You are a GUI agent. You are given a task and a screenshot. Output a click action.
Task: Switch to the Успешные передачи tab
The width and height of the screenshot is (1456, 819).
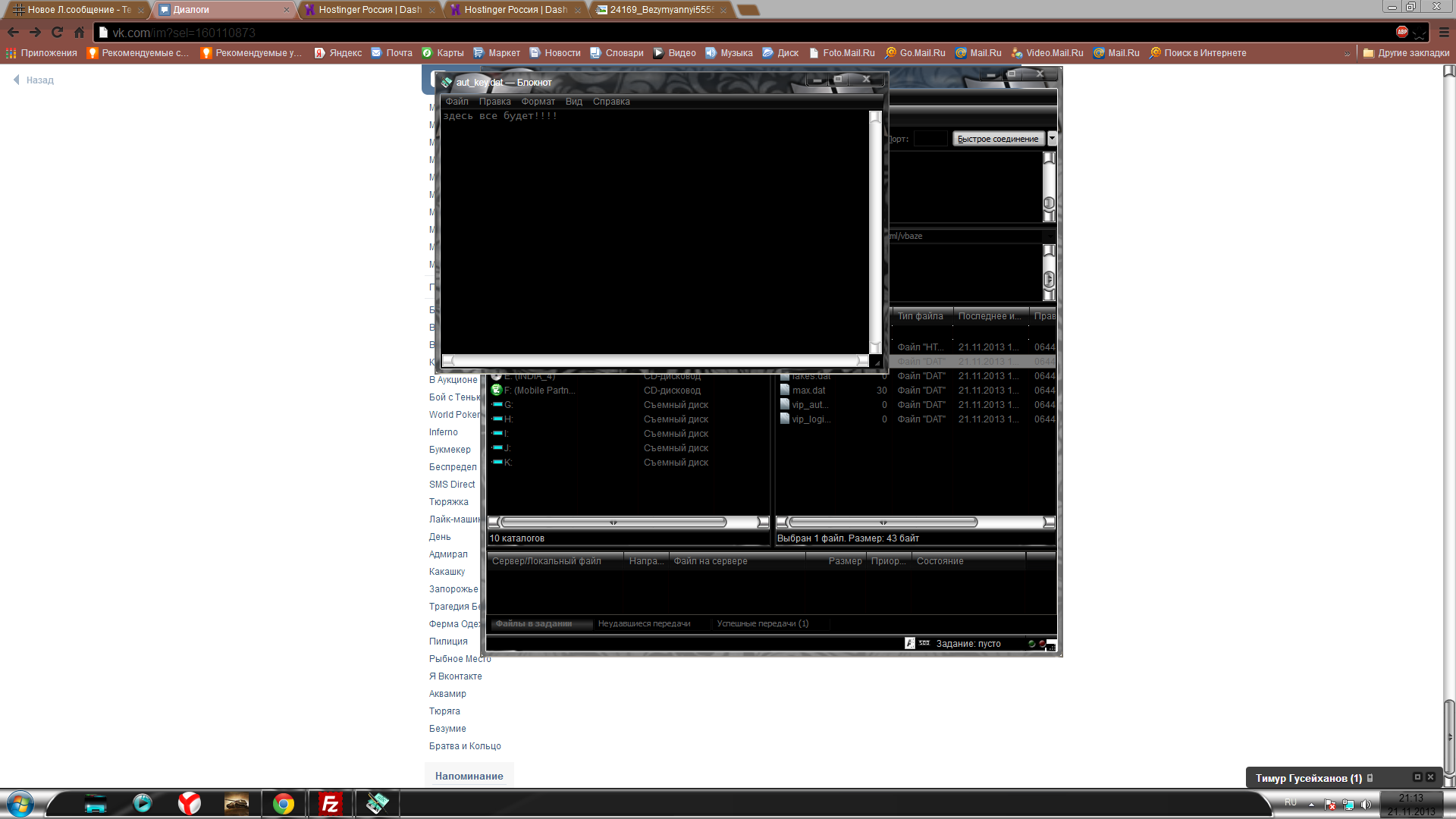[762, 623]
